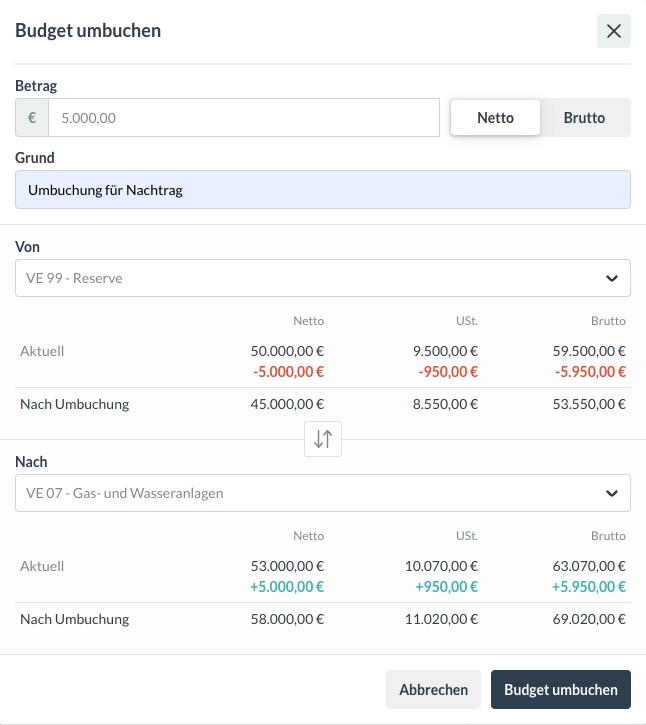Viewport: 646px width, 725px height.
Task: Click the Grund field label
Action: (35, 158)
